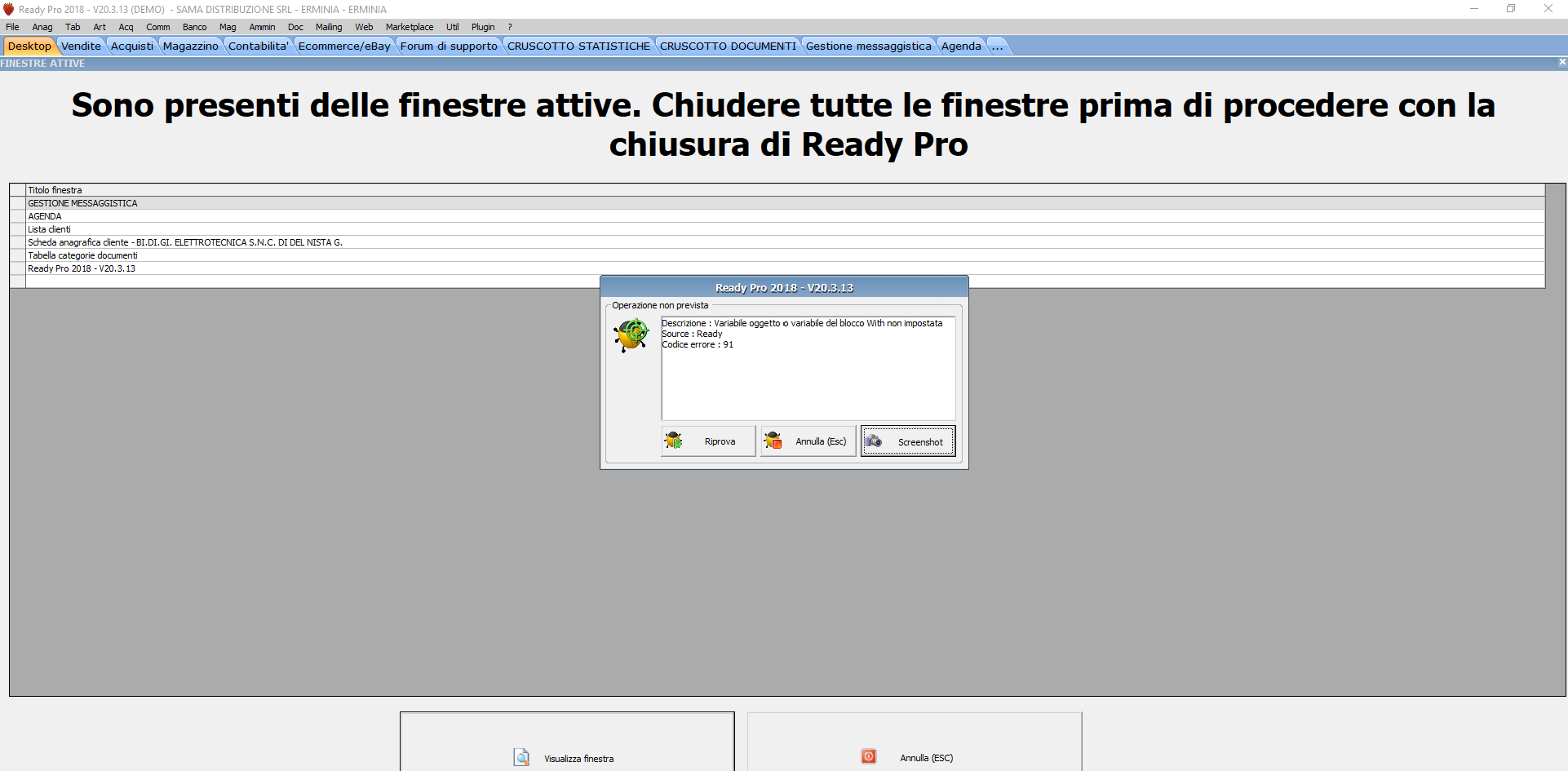The width and height of the screenshot is (1568, 771).
Task: Click the red power icon on Annulla (ESC)
Action: point(869,756)
